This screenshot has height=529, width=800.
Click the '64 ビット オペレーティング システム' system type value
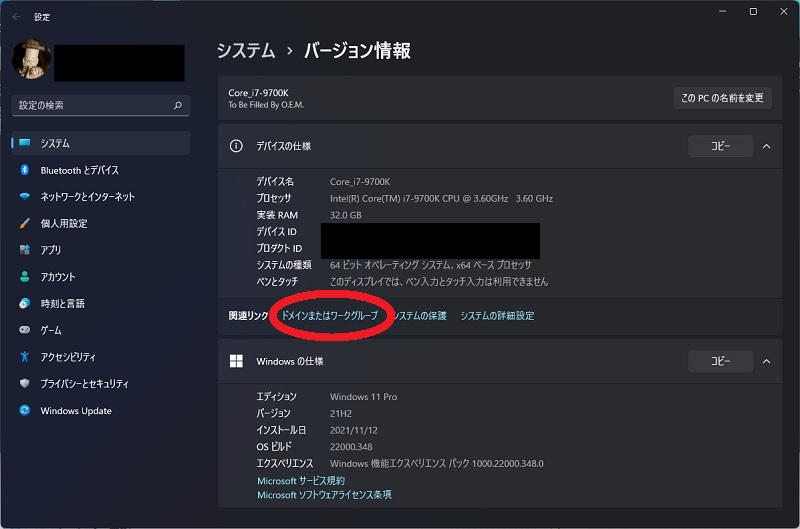[431, 265]
